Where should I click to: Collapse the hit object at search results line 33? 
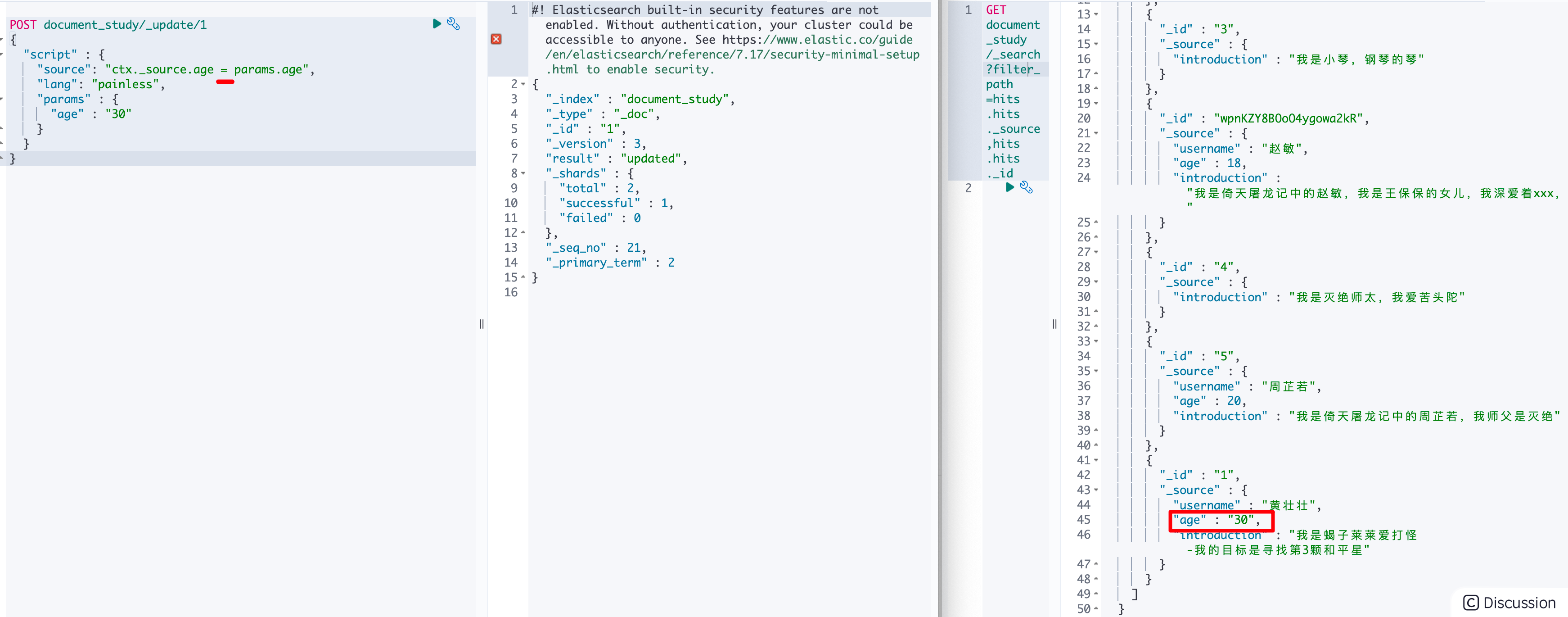[1096, 341]
